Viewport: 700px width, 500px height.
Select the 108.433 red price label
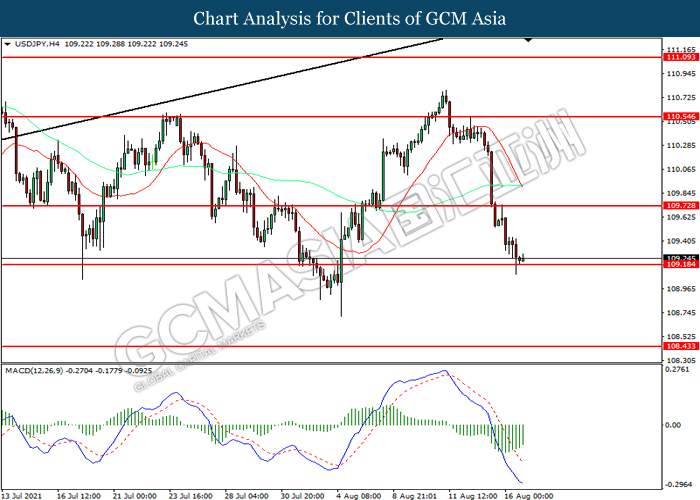pos(680,346)
